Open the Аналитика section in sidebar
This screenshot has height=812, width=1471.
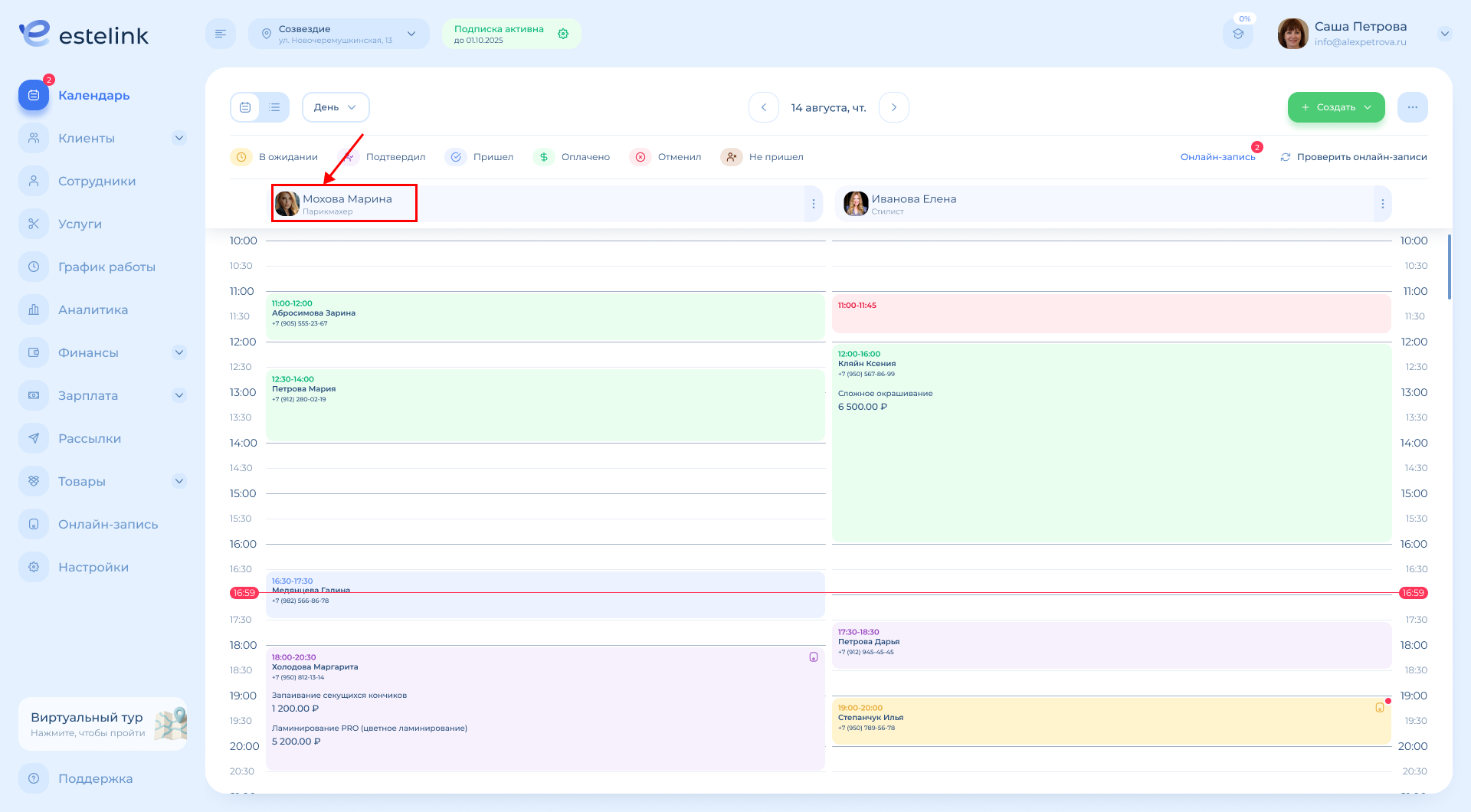click(93, 310)
